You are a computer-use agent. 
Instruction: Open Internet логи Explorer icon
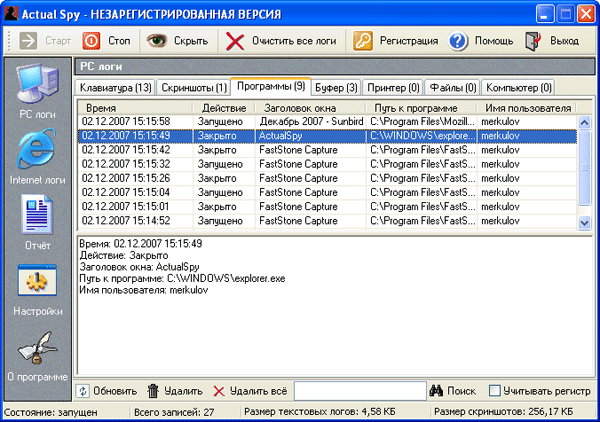pos(37,148)
